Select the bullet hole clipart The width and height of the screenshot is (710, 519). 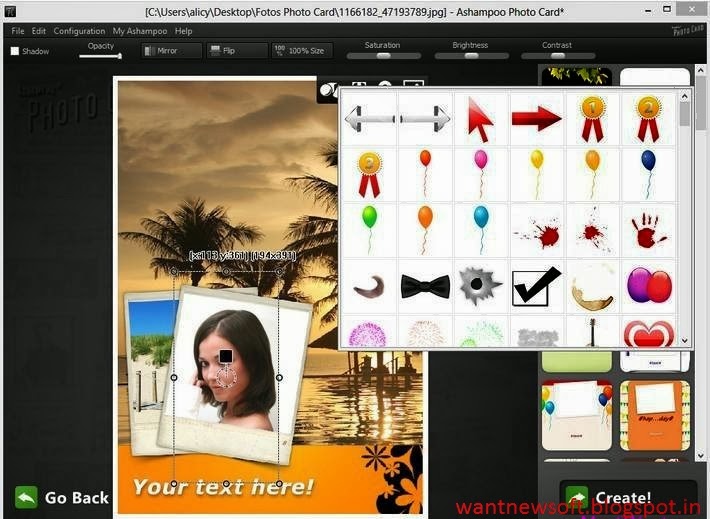(479, 286)
